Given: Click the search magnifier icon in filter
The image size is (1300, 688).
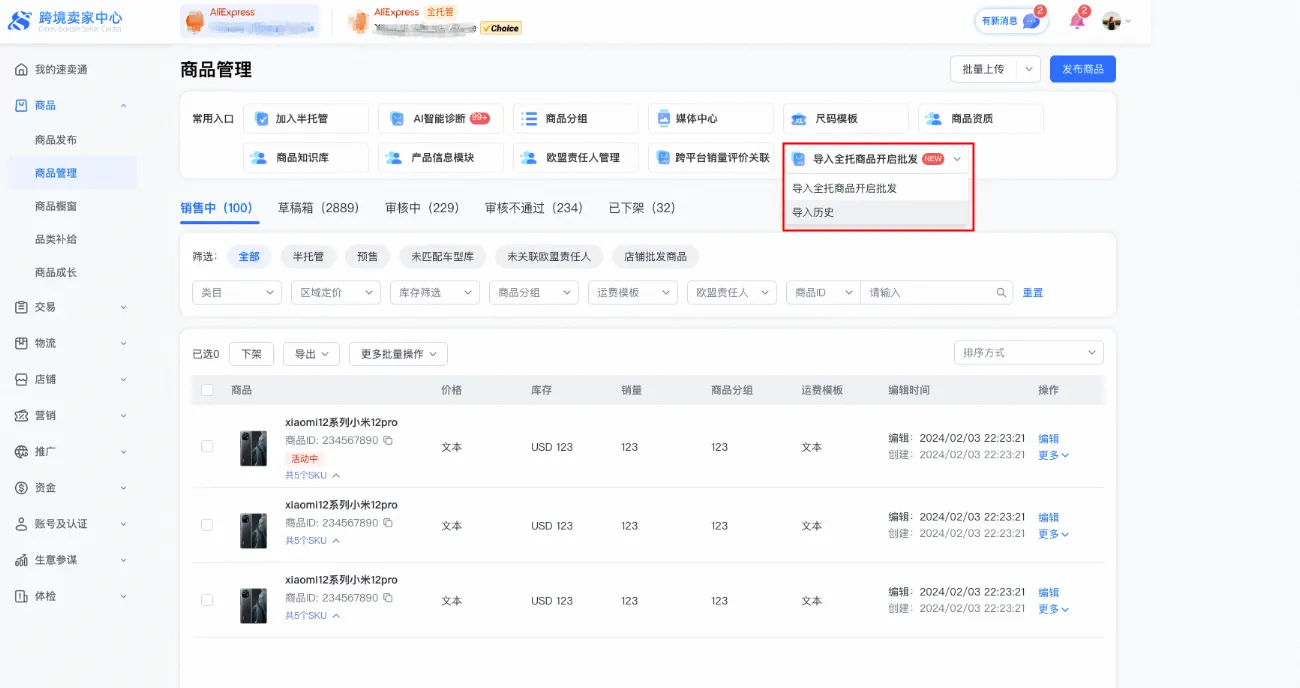Looking at the screenshot, I should pos(1001,293).
